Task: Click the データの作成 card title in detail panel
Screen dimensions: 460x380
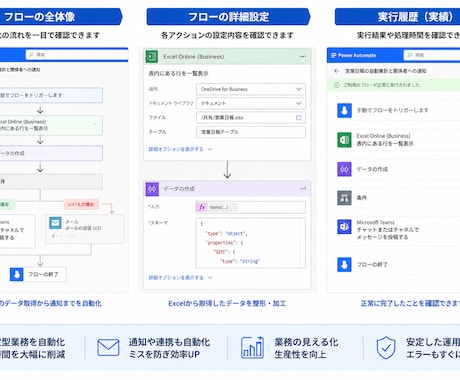Action: coord(179,189)
